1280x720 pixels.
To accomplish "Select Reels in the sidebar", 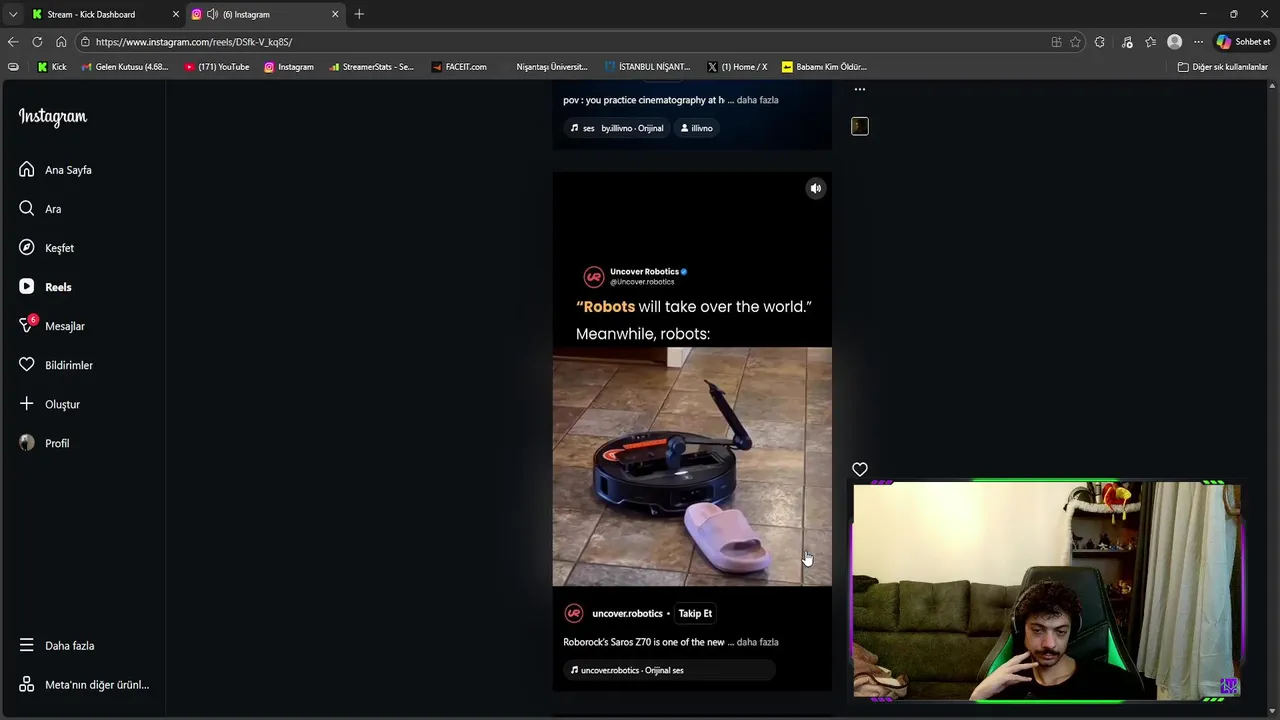I will click(x=45, y=287).
